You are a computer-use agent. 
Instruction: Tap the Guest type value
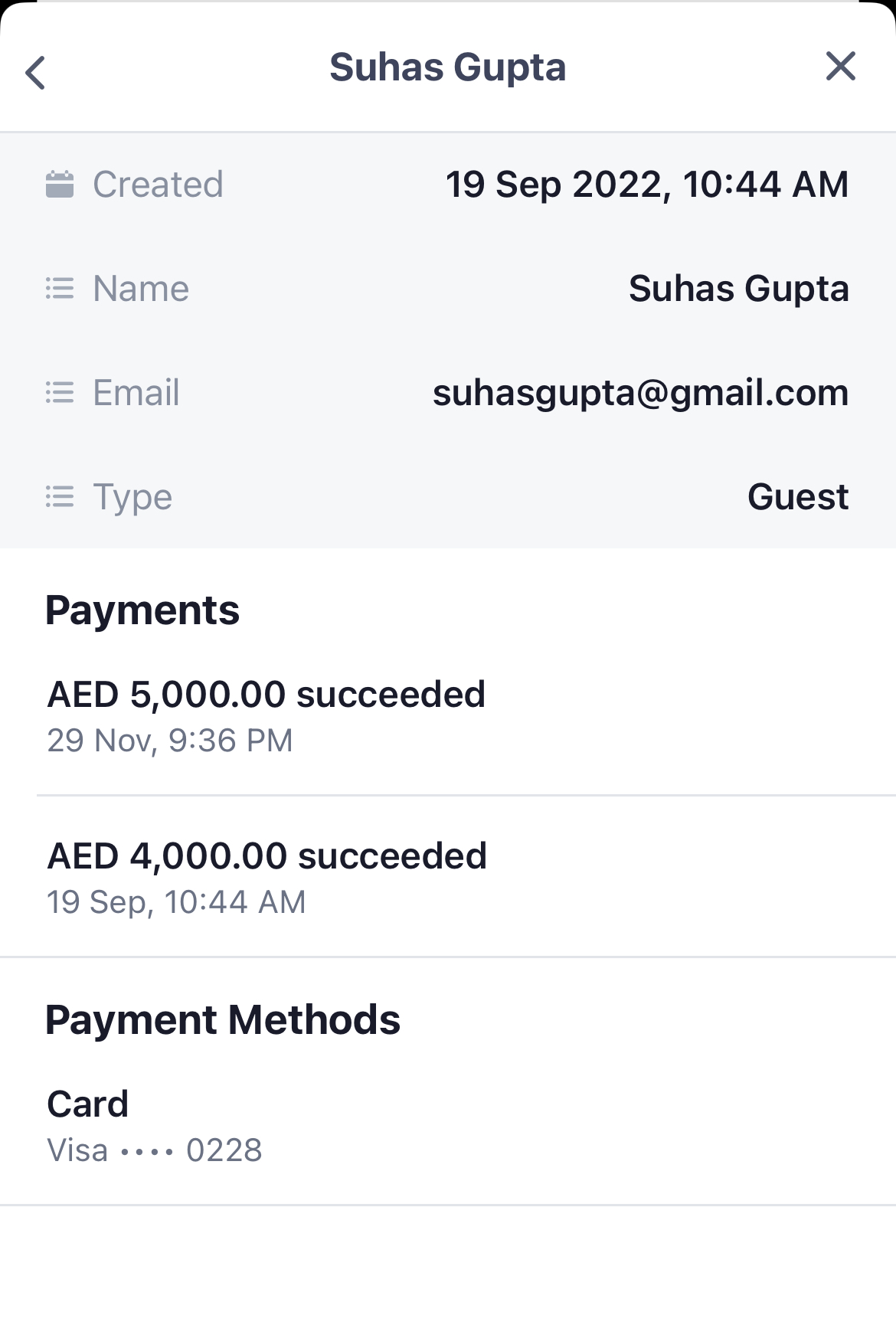point(797,497)
